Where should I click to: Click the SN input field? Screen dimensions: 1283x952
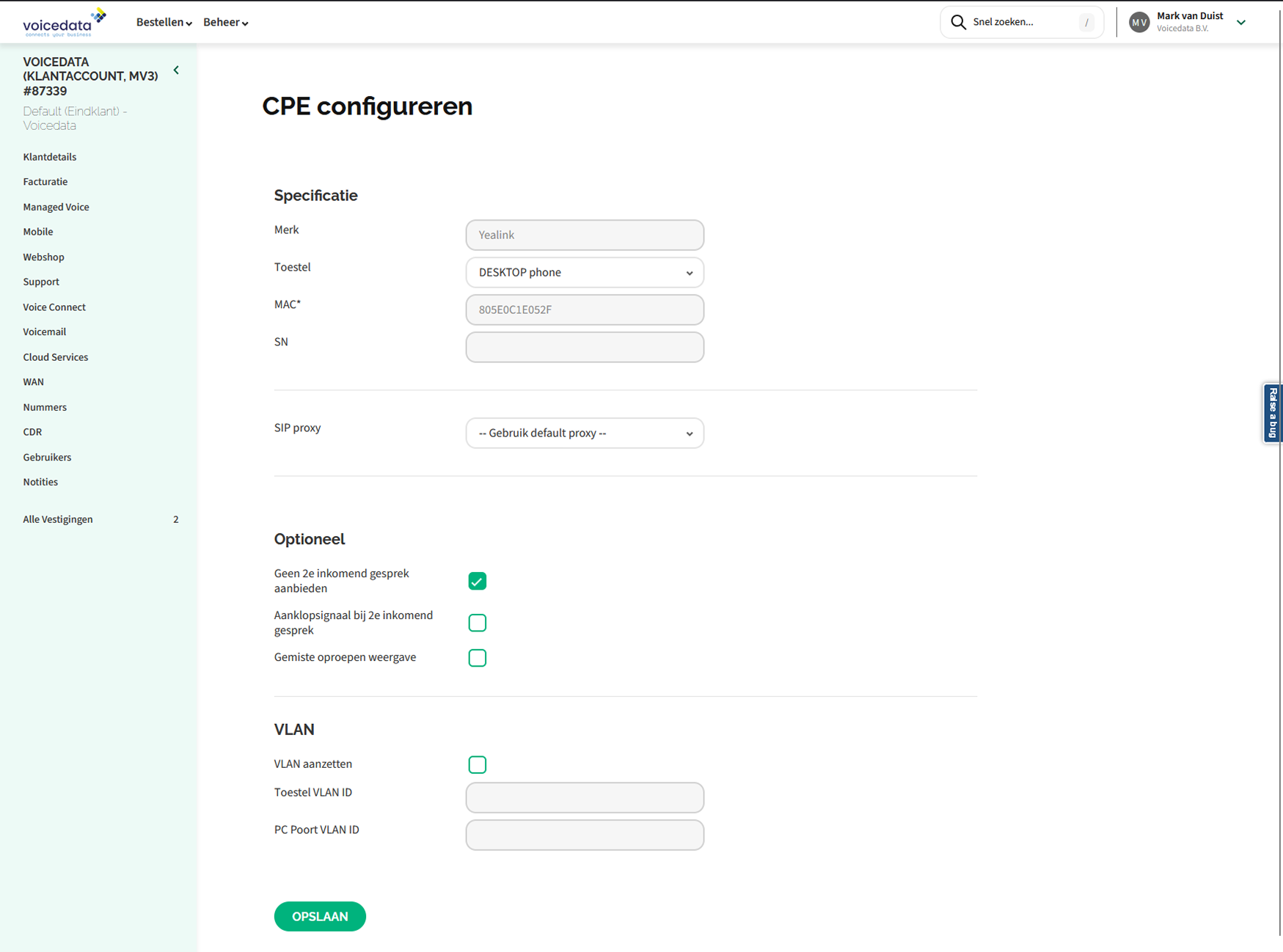point(585,348)
